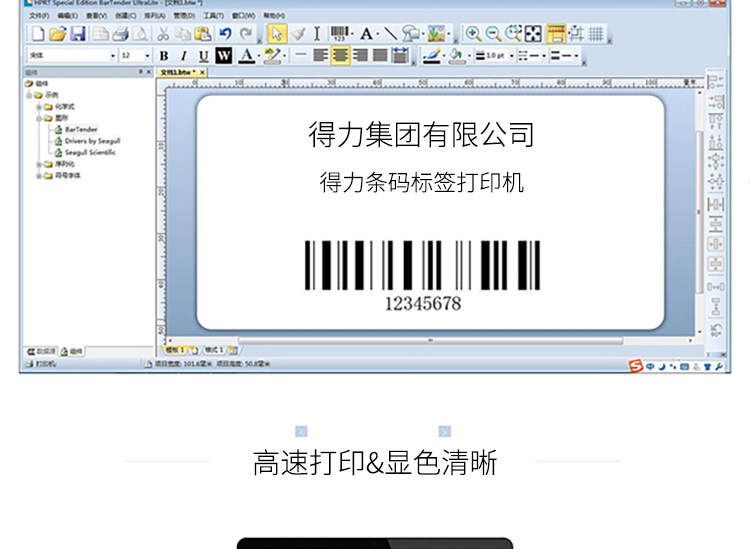Click the Redo arrow icon
The image size is (750, 549).
246,33
